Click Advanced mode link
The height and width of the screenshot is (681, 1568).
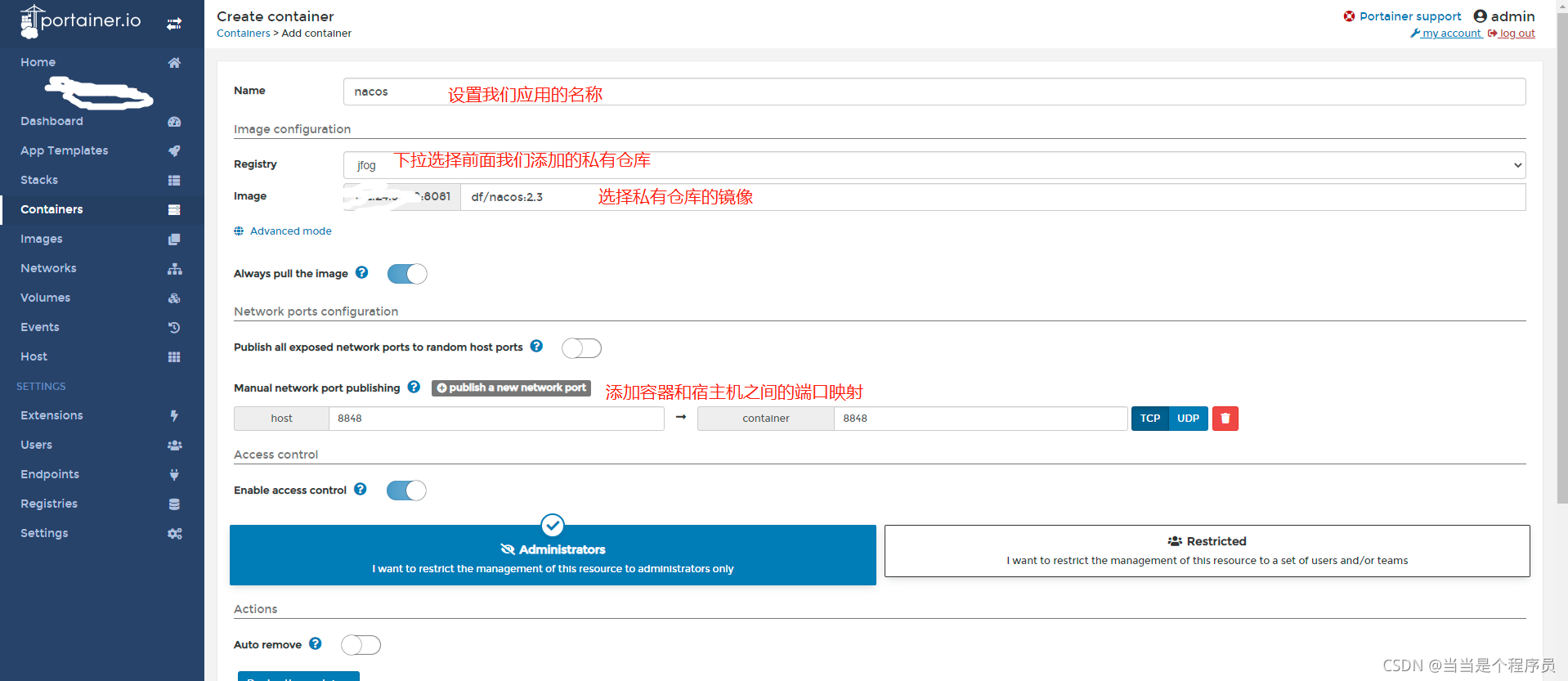(291, 231)
